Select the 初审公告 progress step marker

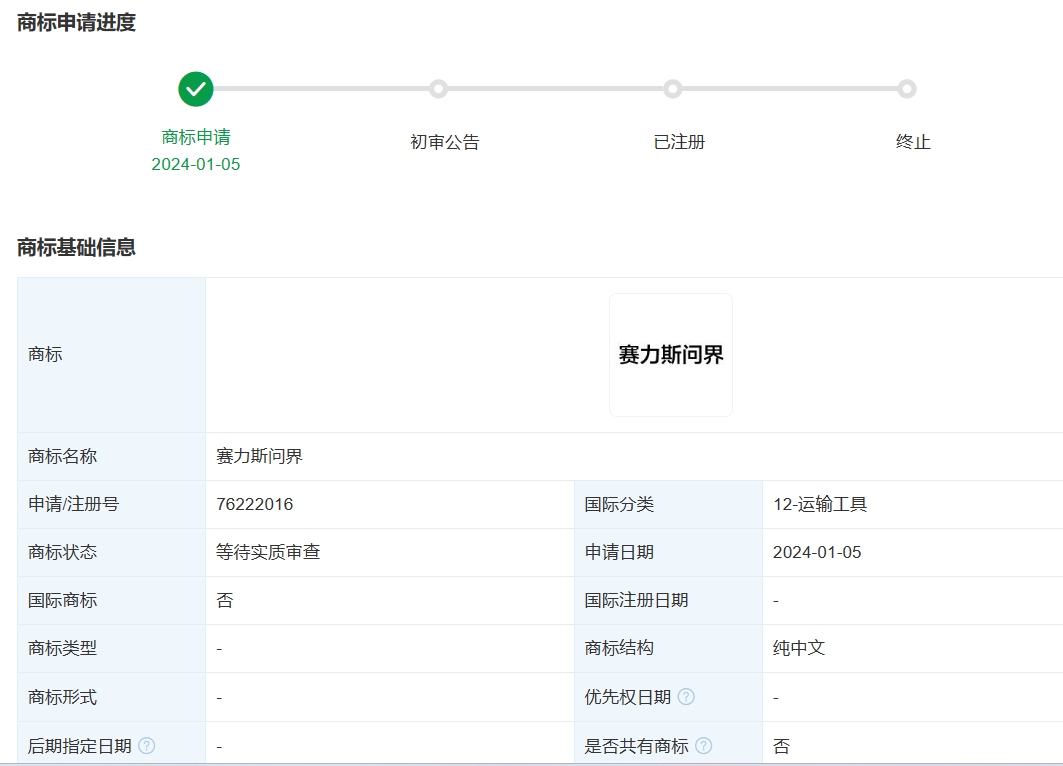tap(439, 89)
